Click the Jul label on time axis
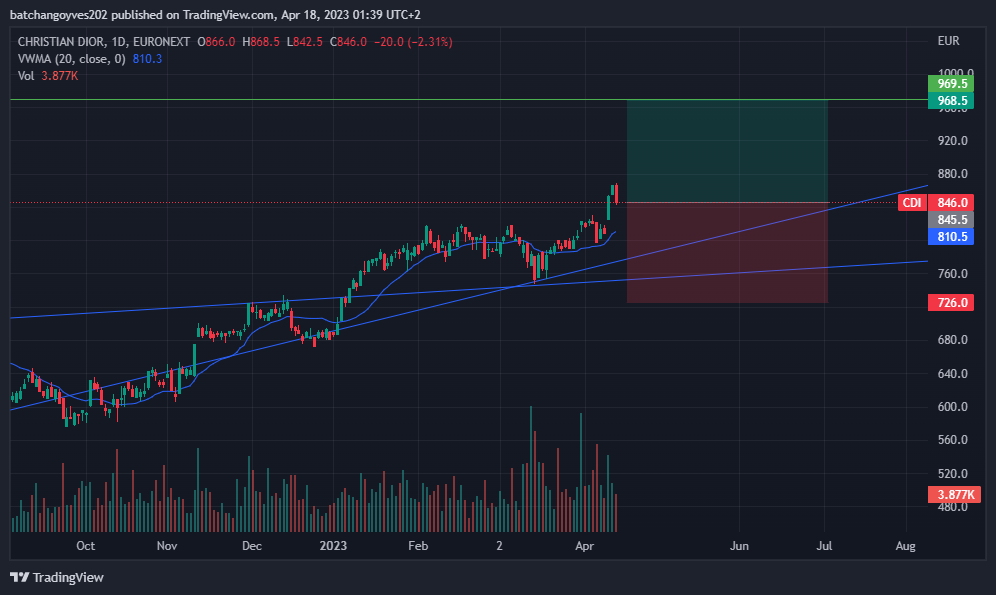996x595 pixels. click(x=824, y=546)
